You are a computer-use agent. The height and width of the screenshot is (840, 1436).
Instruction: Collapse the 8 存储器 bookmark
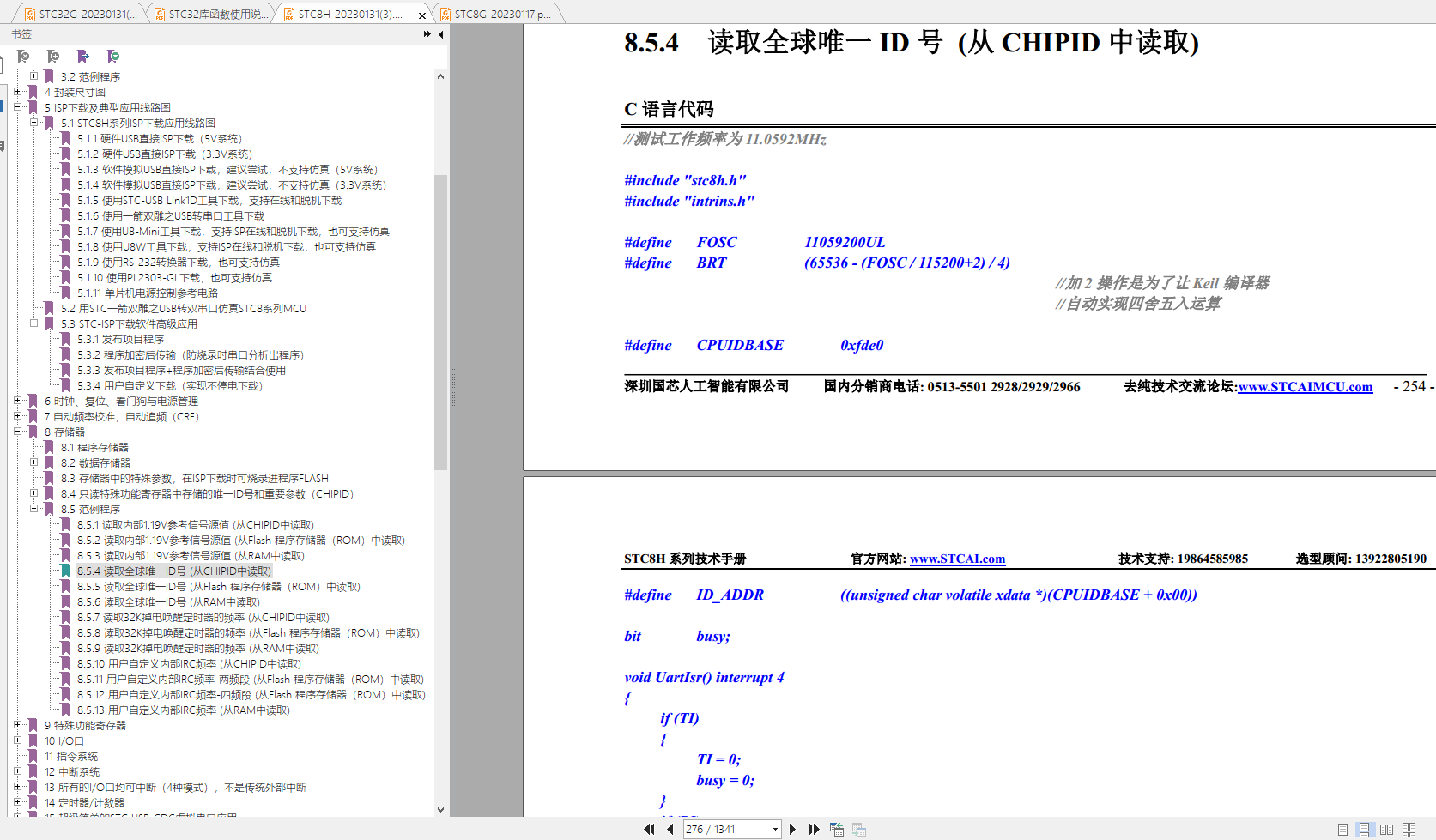(x=17, y=431)
